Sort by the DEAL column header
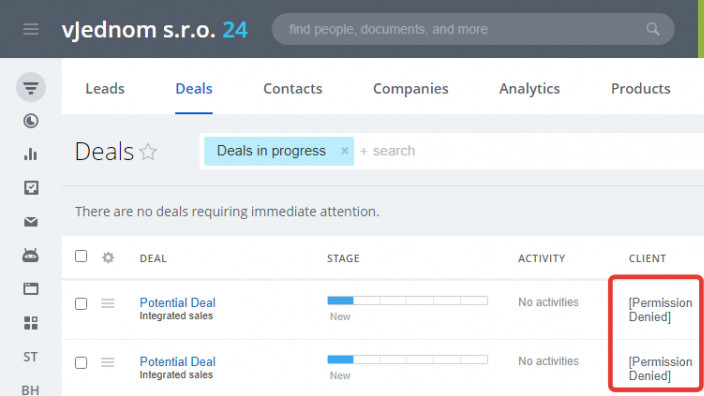This screenshot has height=396, width=704. pyautogui.click(x=153, y=258)
